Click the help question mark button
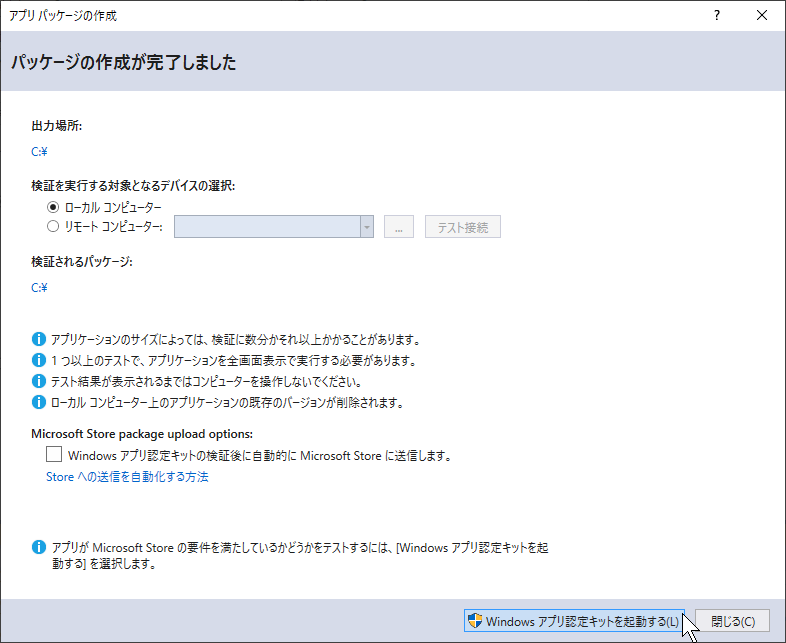The image size is (786, 643). coord(717,16)
